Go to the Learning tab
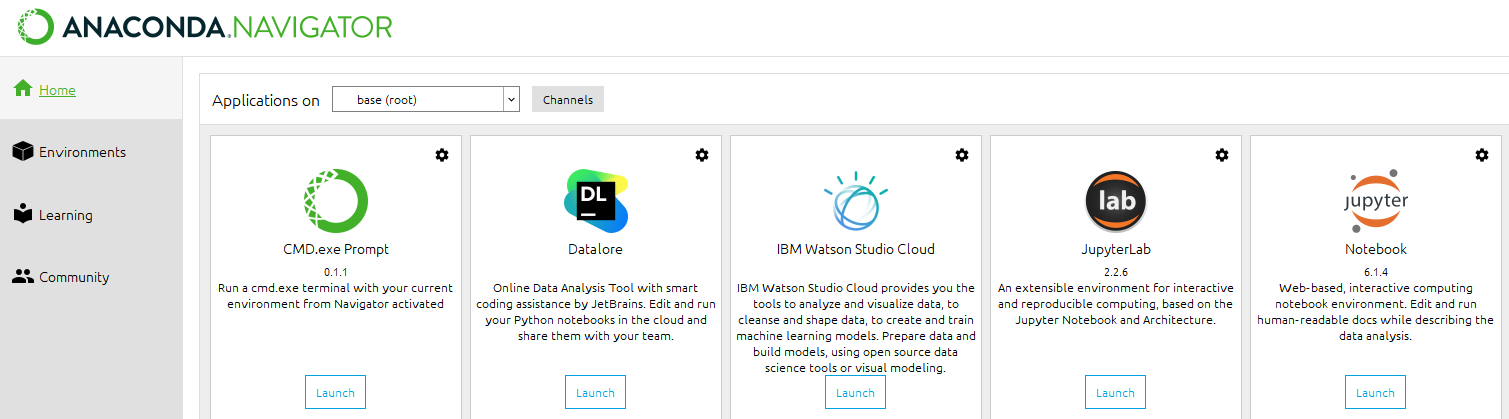Screen dimensions: 1509x419 pyautogui.click(x=91, y=215)
